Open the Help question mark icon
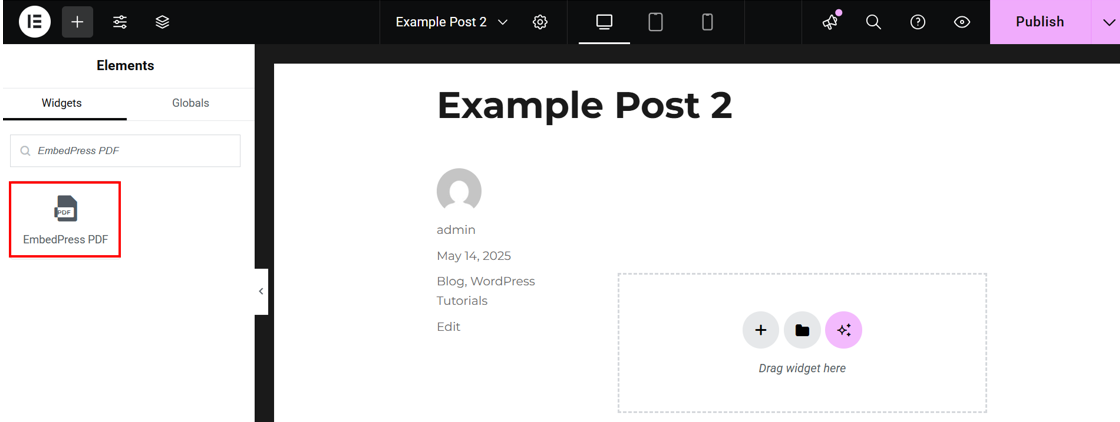 pos(917,22)
